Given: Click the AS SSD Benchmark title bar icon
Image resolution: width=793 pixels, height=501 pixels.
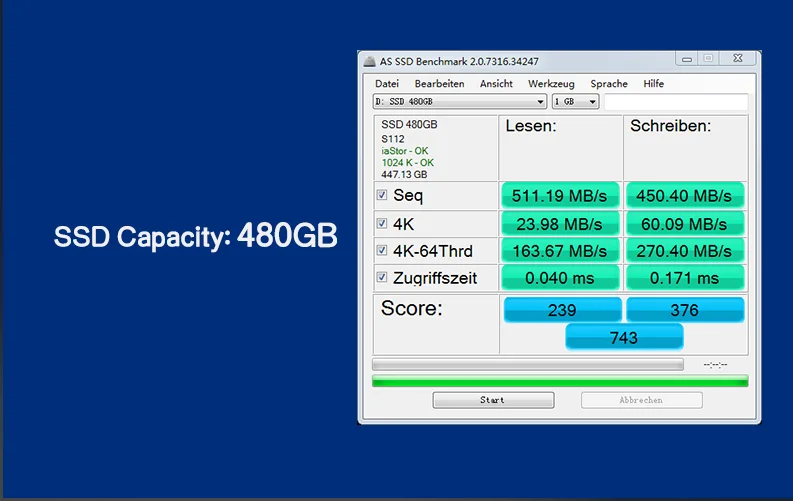Looking at the screenshot, I should pos(370,61).
